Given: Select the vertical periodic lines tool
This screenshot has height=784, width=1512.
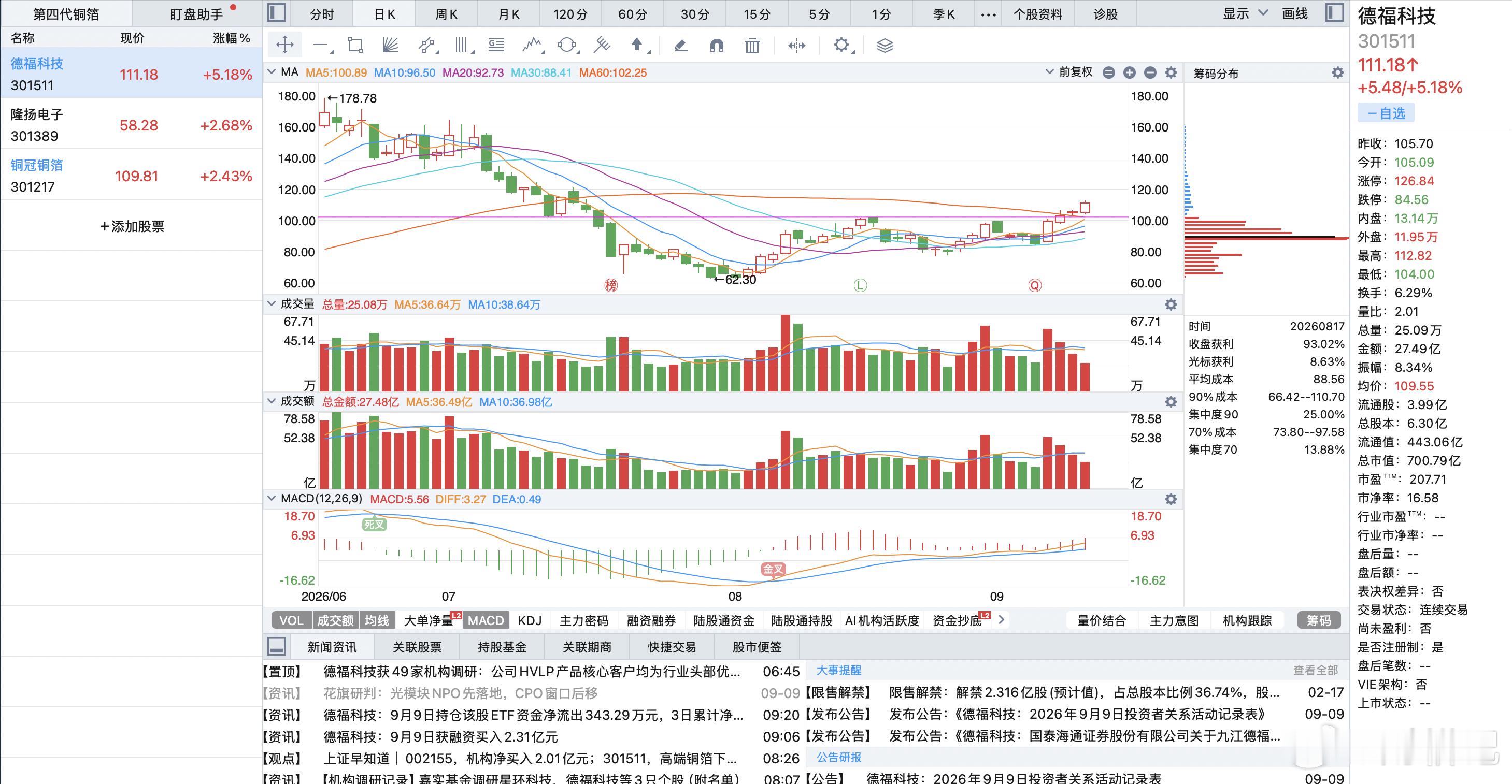Looking at the screenshot, I should [463, 45].
